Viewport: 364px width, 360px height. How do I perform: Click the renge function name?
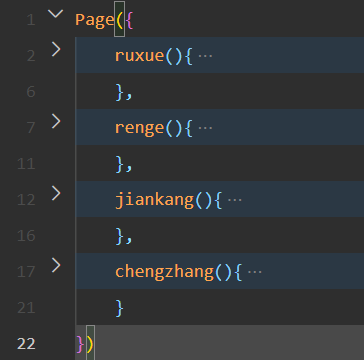click(x=140, y=128)
